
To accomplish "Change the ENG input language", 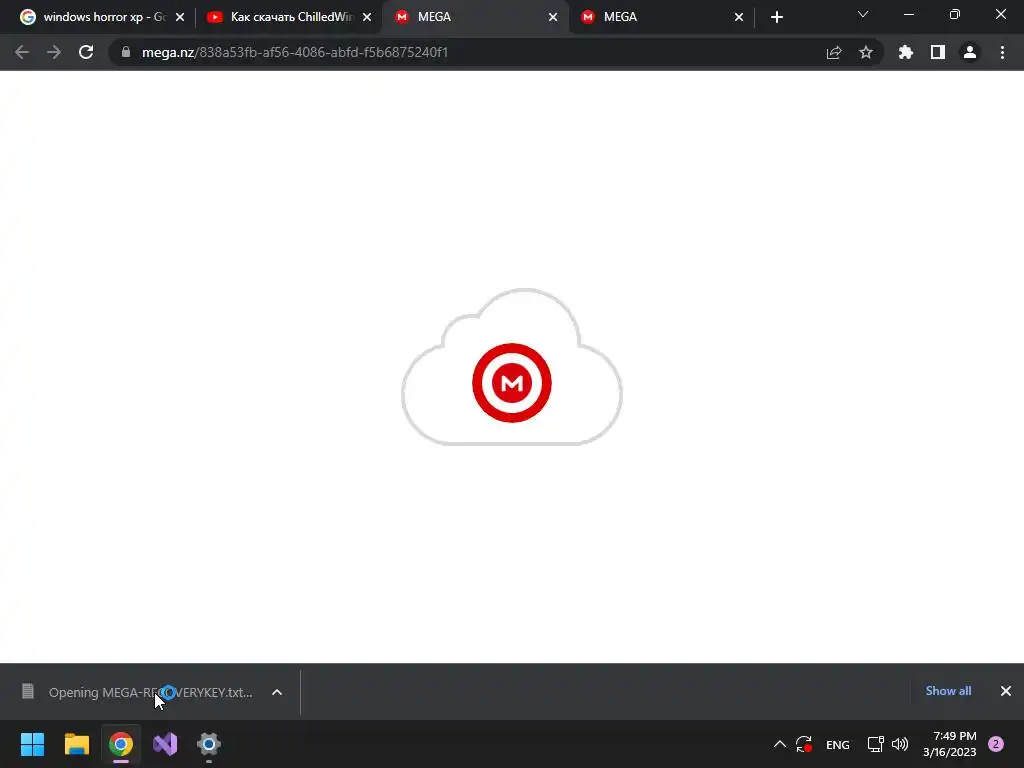I will pos(838,744).
